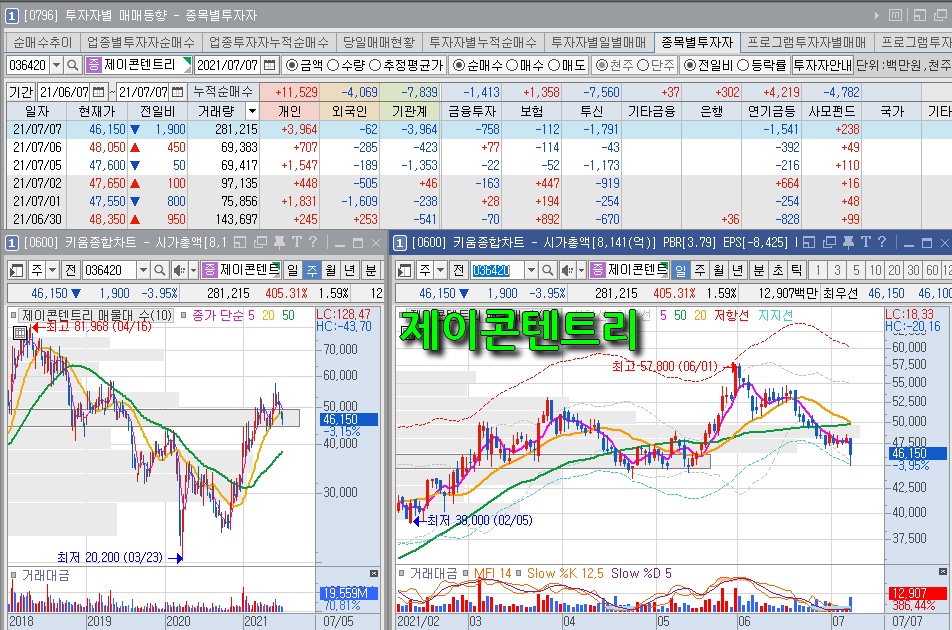This screenshot has width=952, height=630.
Task: Toggle left chart side panel icon
Action: pos(16,270)
